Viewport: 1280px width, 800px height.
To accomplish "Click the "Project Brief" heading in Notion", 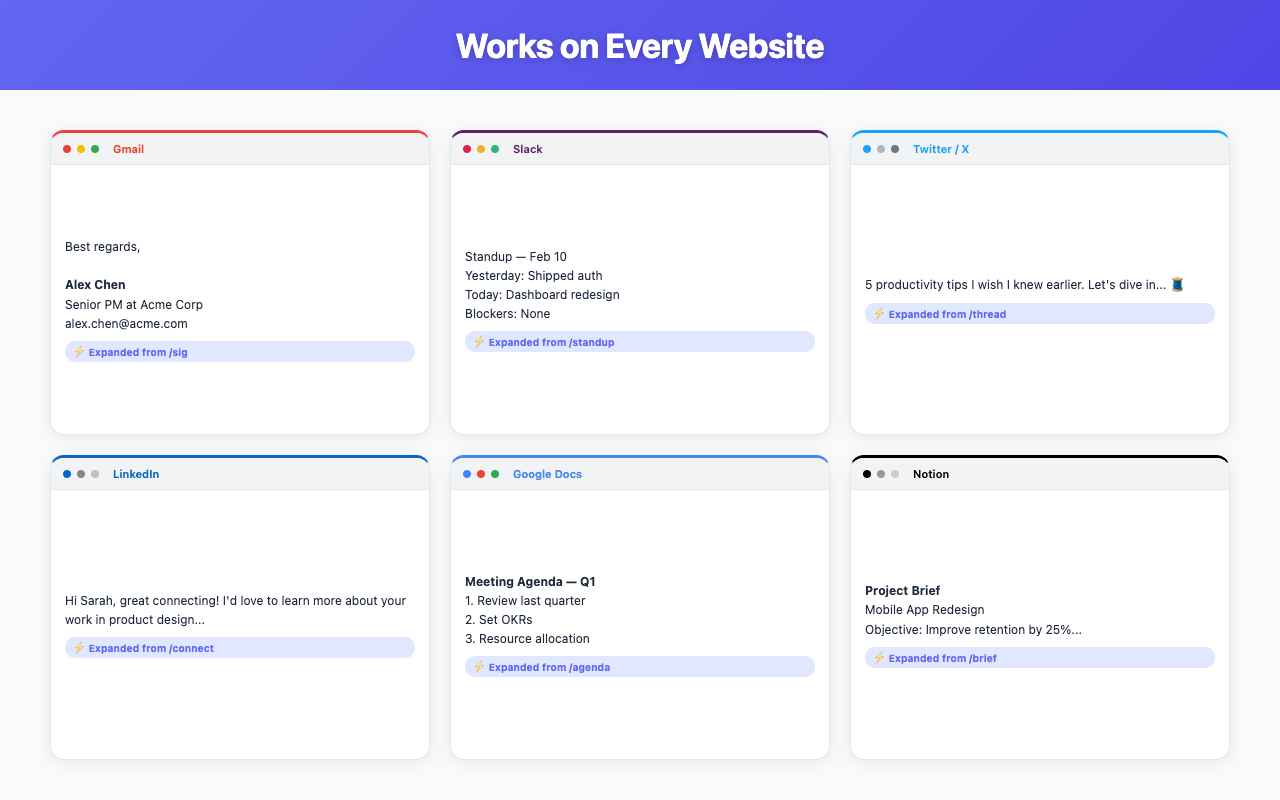I will pyautogui.click(x=903, y=591).
